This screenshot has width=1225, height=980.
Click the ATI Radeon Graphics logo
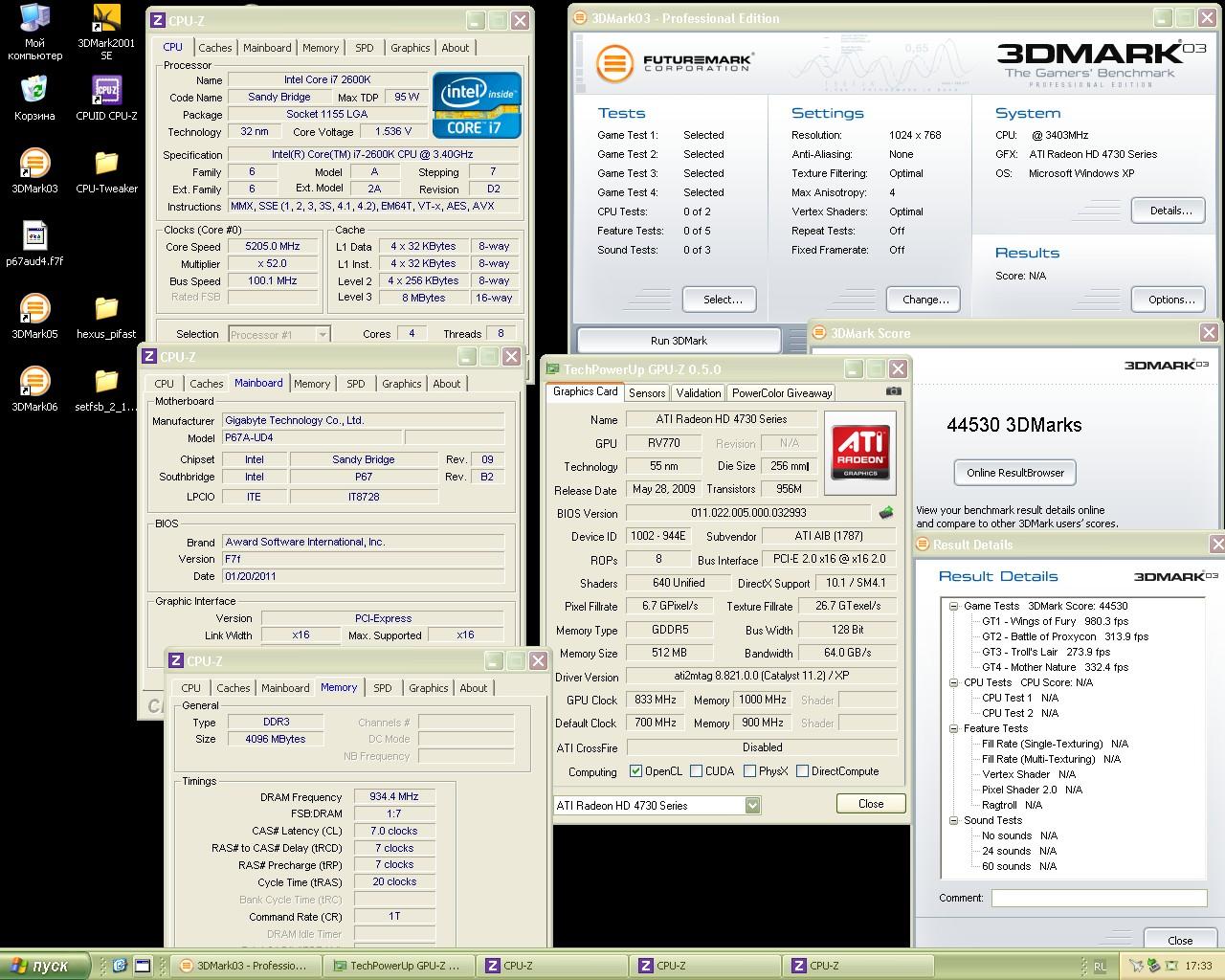(860, 452)
